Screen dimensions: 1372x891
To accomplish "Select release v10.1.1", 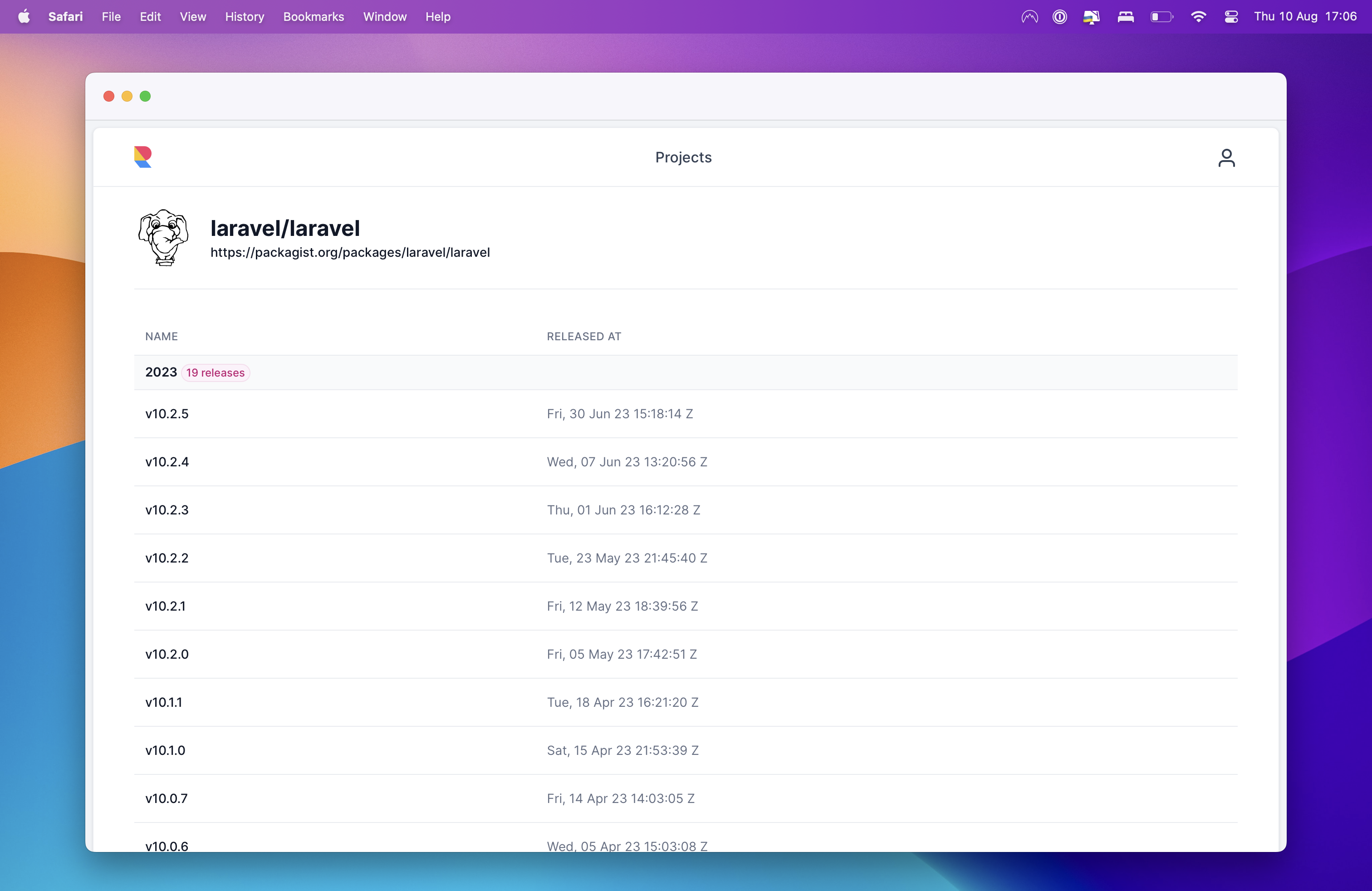I will click(x=164, y=703).
